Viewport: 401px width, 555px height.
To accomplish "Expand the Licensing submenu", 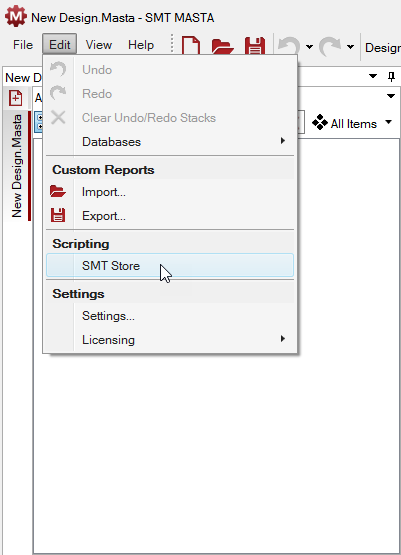I will coord(170,340).
